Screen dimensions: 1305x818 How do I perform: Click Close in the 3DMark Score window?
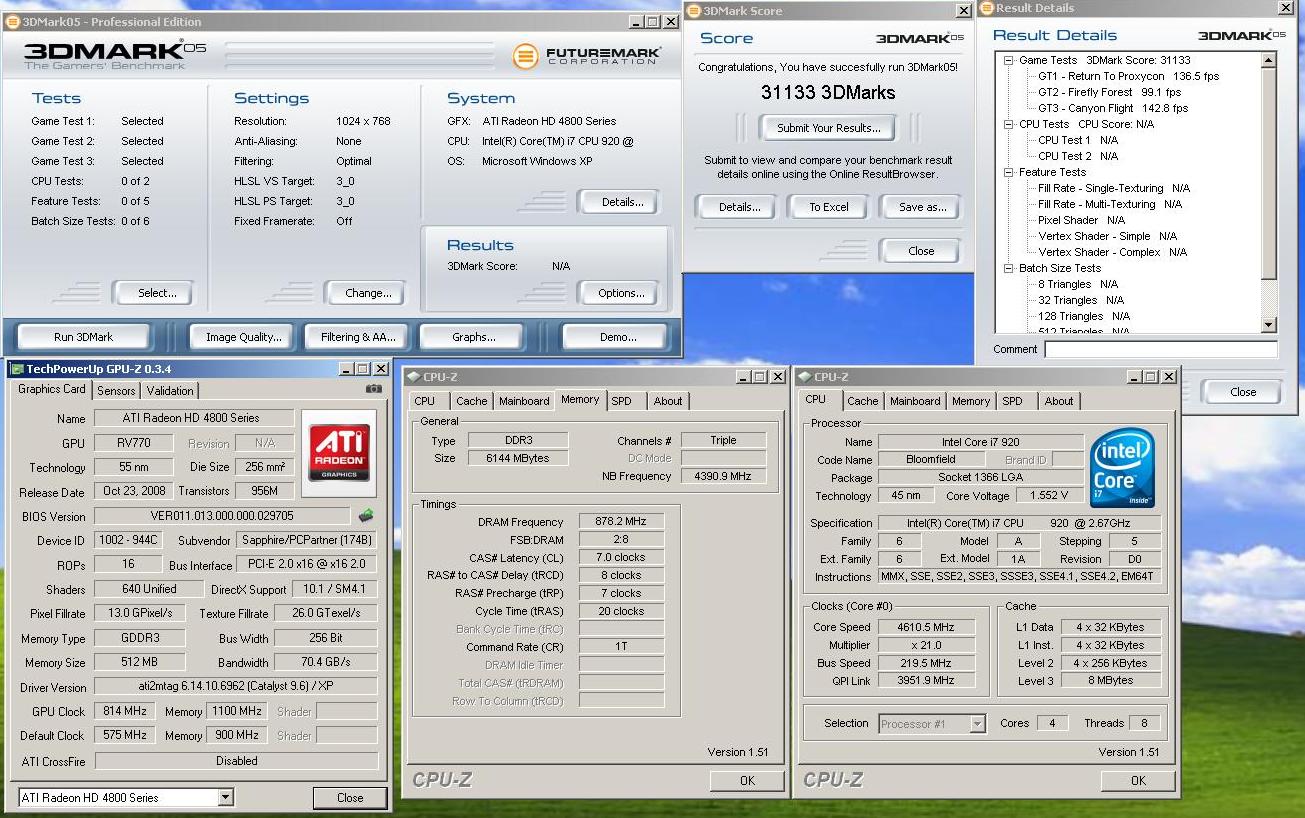tap(921, 251)
